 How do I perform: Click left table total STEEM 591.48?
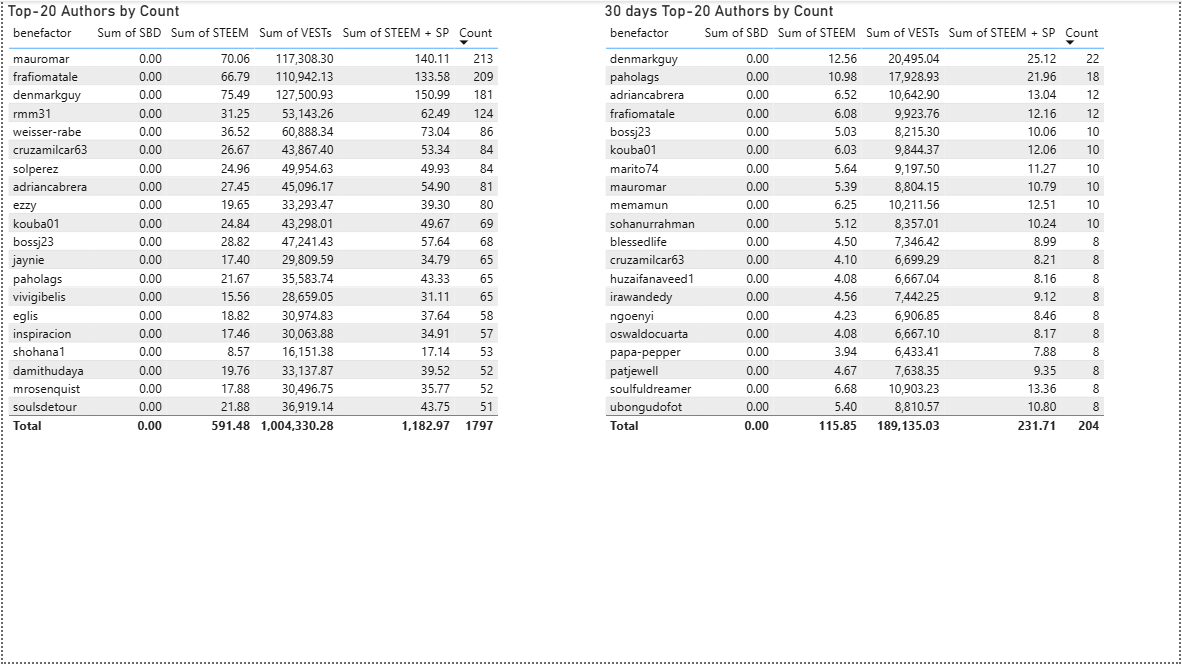[231, 426]
